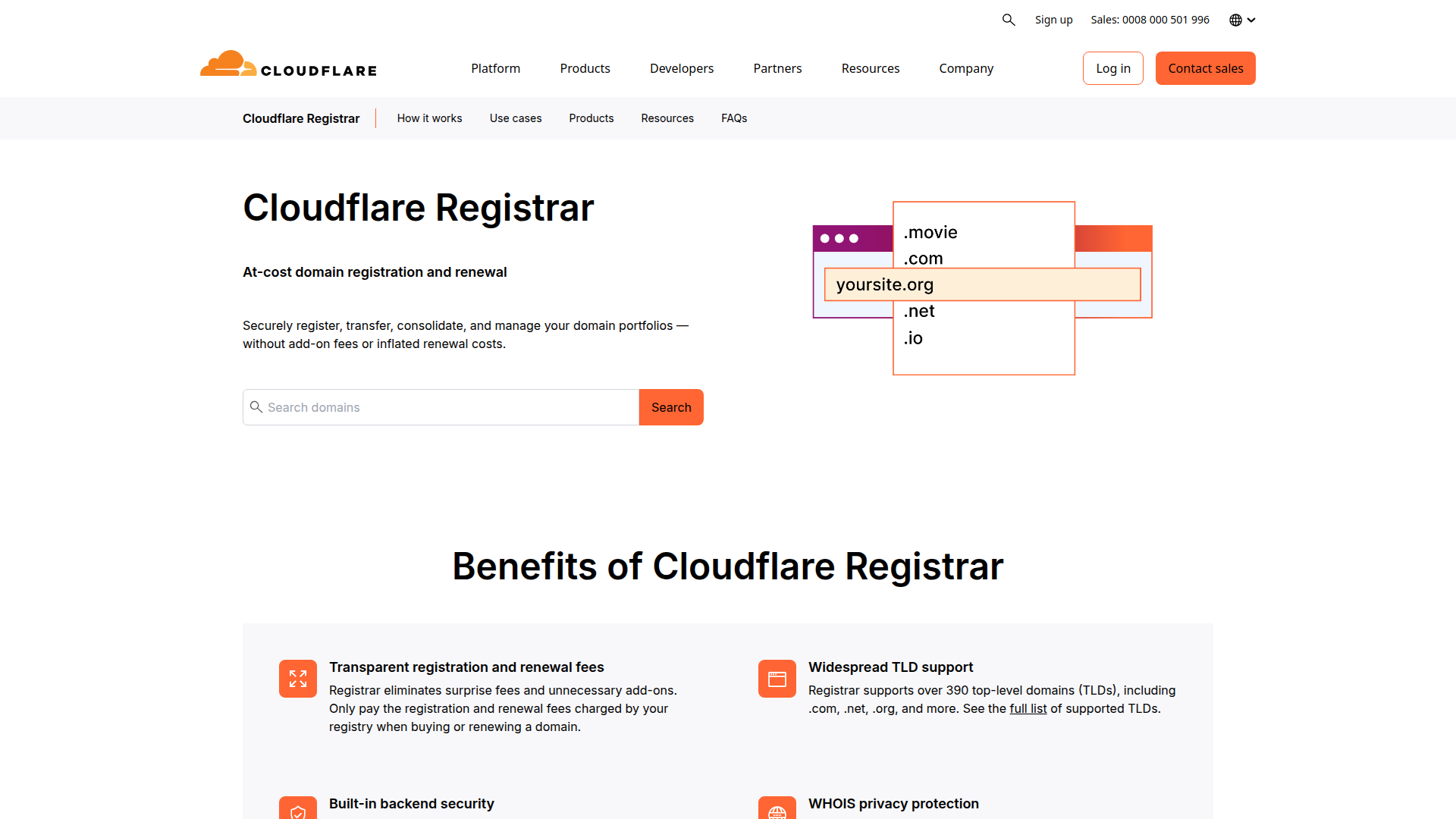Image resolution: width=1456 pixels, height=819 pixels.
Task: Click the search magnifier icon in top bar
Action: pyautogui.click(x=1009, y=20)
